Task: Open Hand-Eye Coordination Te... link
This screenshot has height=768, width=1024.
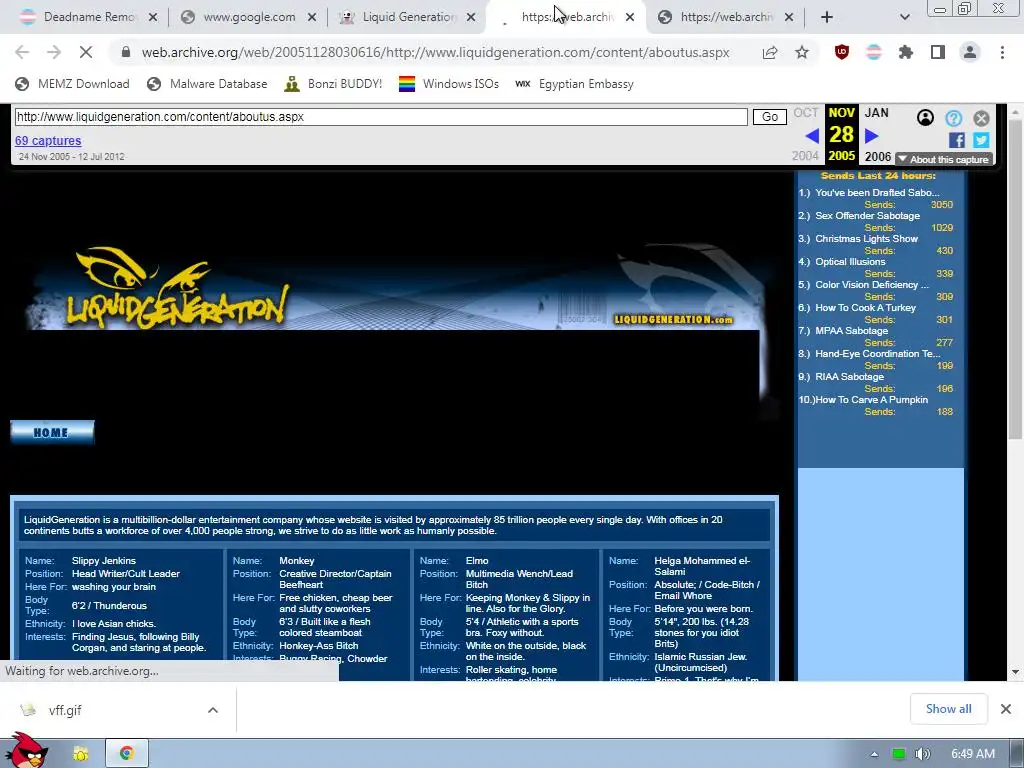Action: coord(878,353)
